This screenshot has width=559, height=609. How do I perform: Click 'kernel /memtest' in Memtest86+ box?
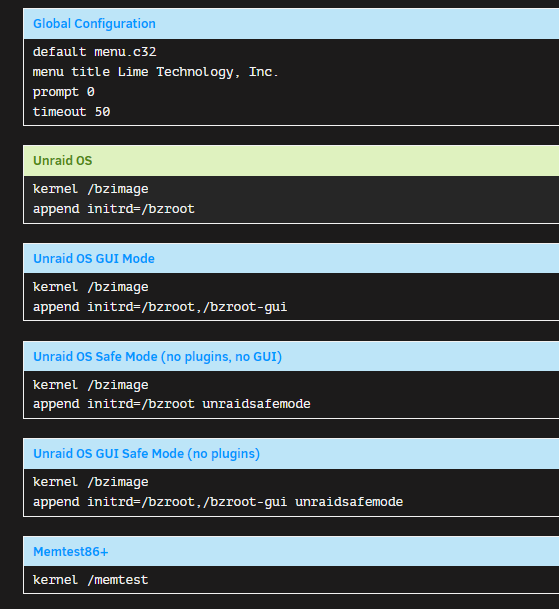(x=91, y=580)
